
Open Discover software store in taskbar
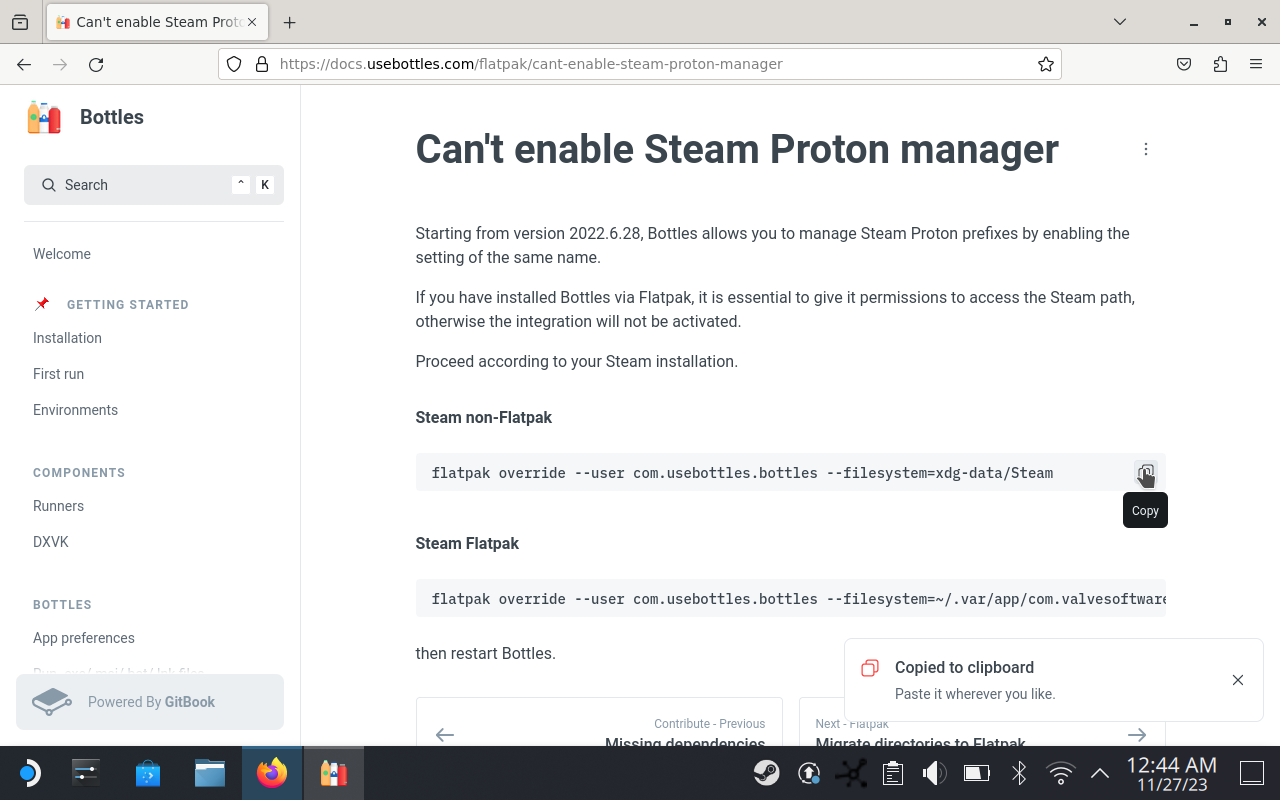coord(148,773)
